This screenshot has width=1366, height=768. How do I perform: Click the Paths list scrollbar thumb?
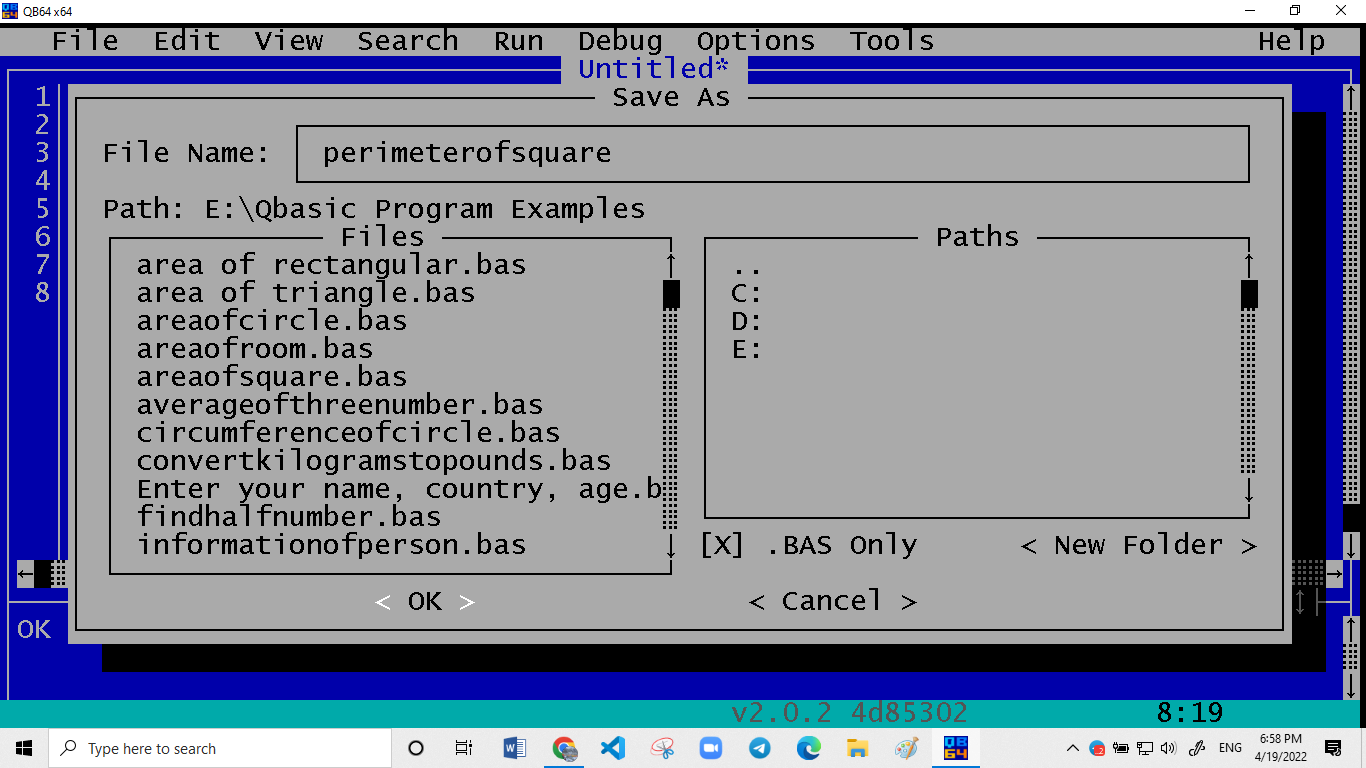pyautogui.click(x=1249, y=294)
